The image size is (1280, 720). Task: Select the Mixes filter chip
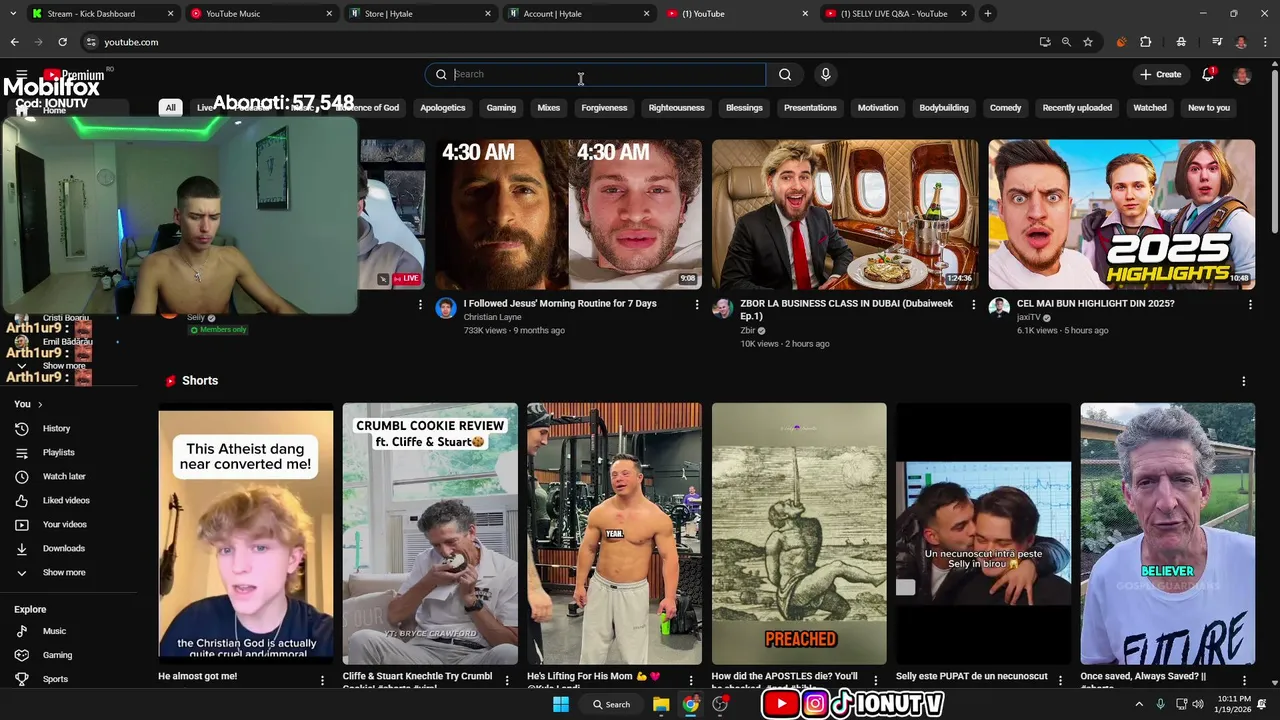pyautogui.click(x=549, y=108)
